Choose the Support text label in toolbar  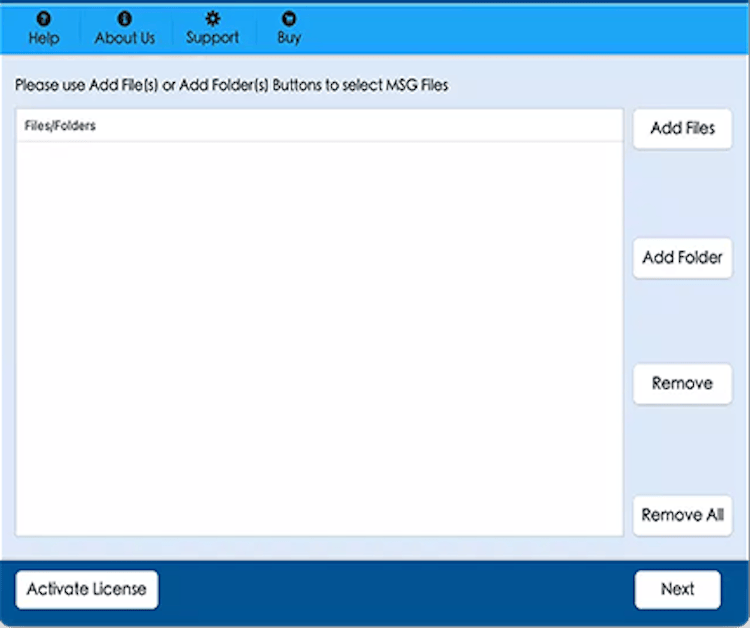pos(212,38)
